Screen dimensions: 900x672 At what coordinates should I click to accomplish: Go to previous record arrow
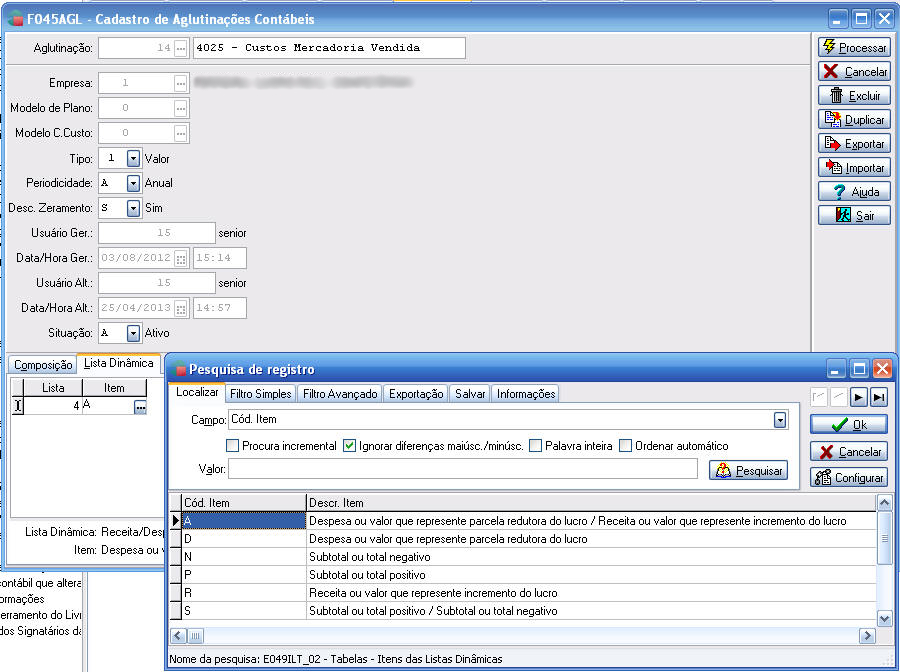pos(839,397)
